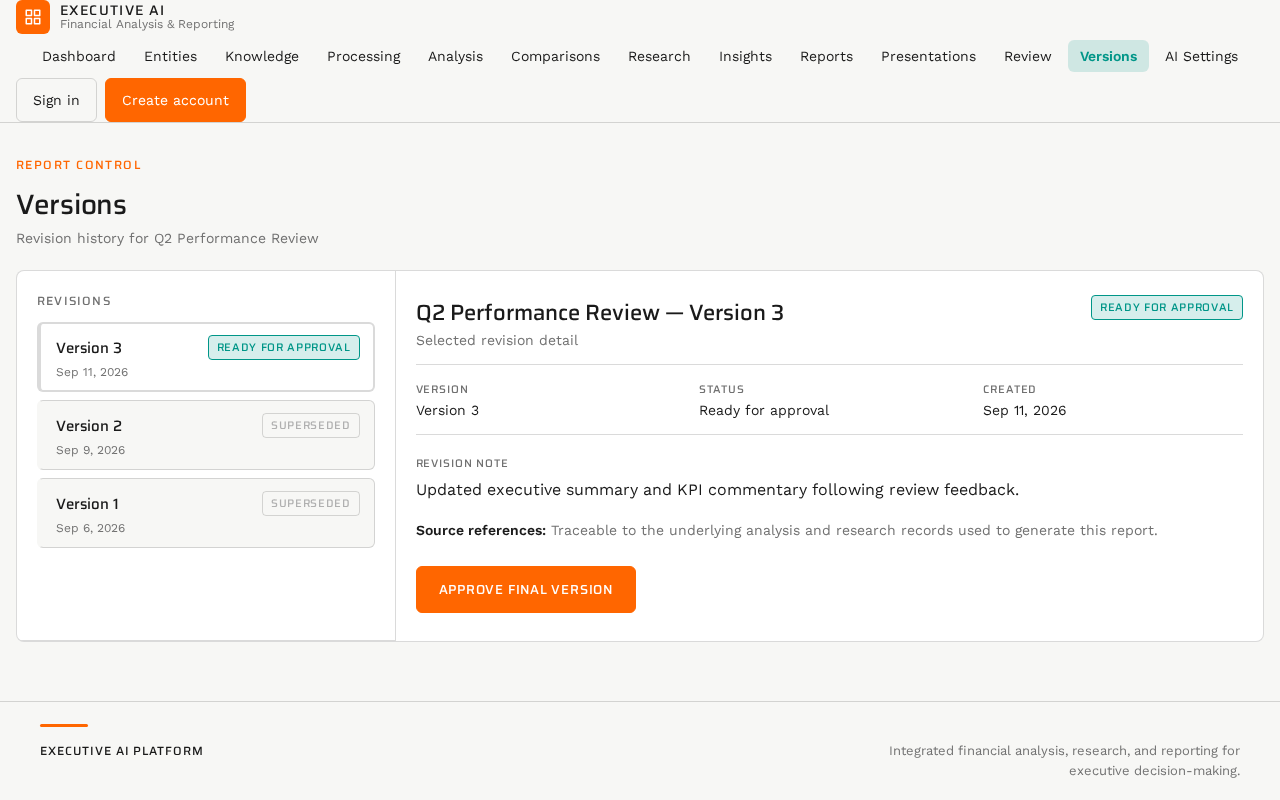This screenshot has width=1280, height=800.
Task: Click the detail panel Ready for Approval badge
Action: [1167, 307]
